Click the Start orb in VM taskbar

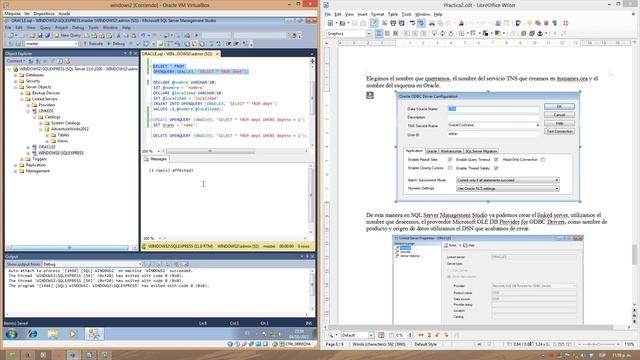(11, 334)
